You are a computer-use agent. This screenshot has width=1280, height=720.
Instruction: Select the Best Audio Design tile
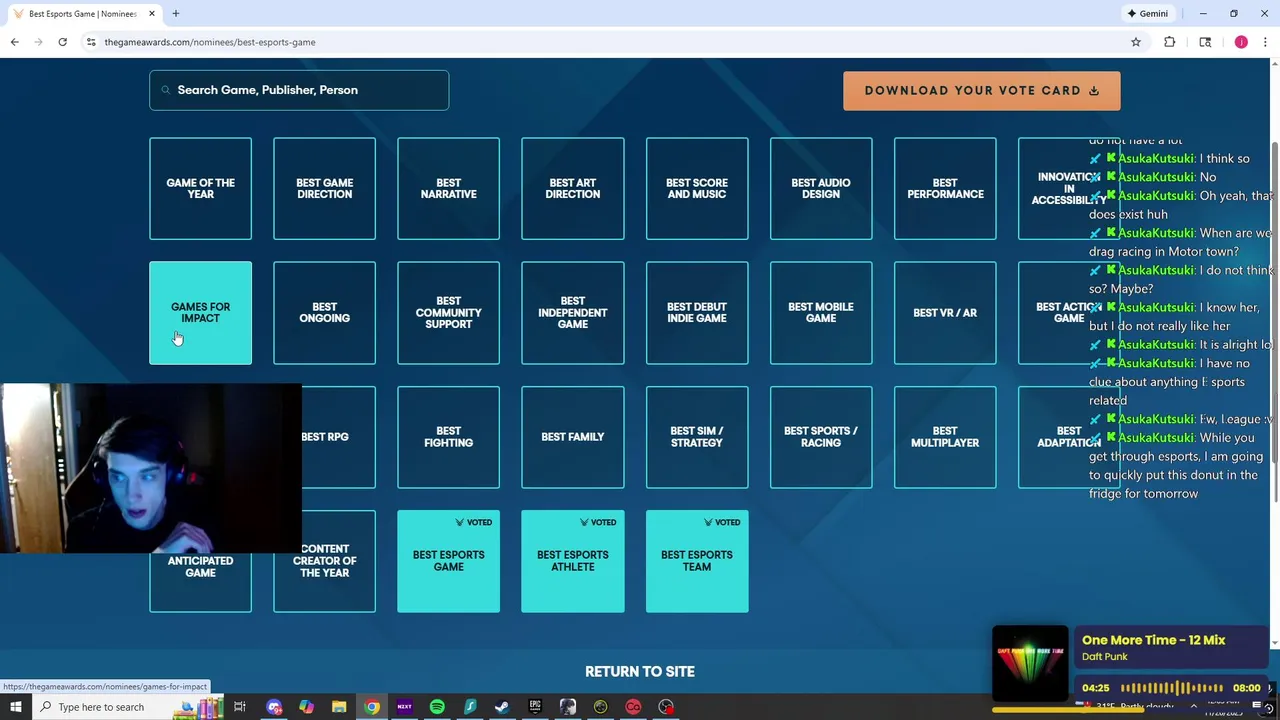point(821,189)
